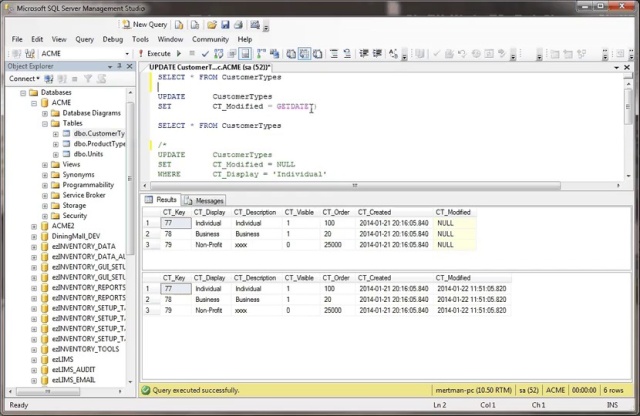Open the Community menu
The image size is (640, 416).
coord(210,39)
